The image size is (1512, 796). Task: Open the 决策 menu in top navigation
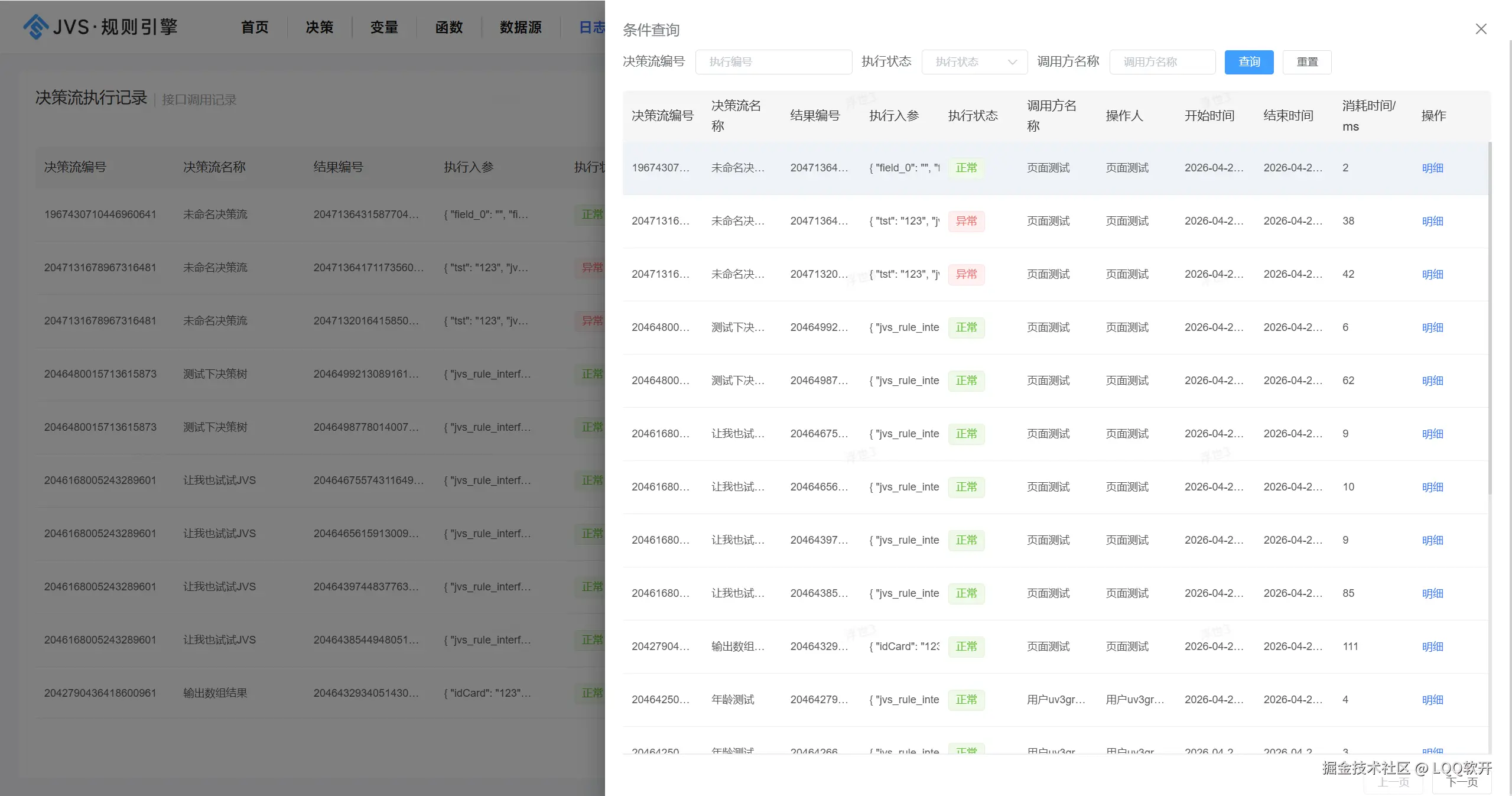coord(319,27)
